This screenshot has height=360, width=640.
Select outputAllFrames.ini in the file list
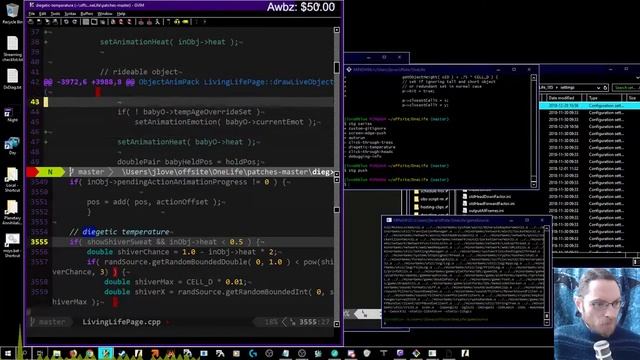click(x=483, y=211)
